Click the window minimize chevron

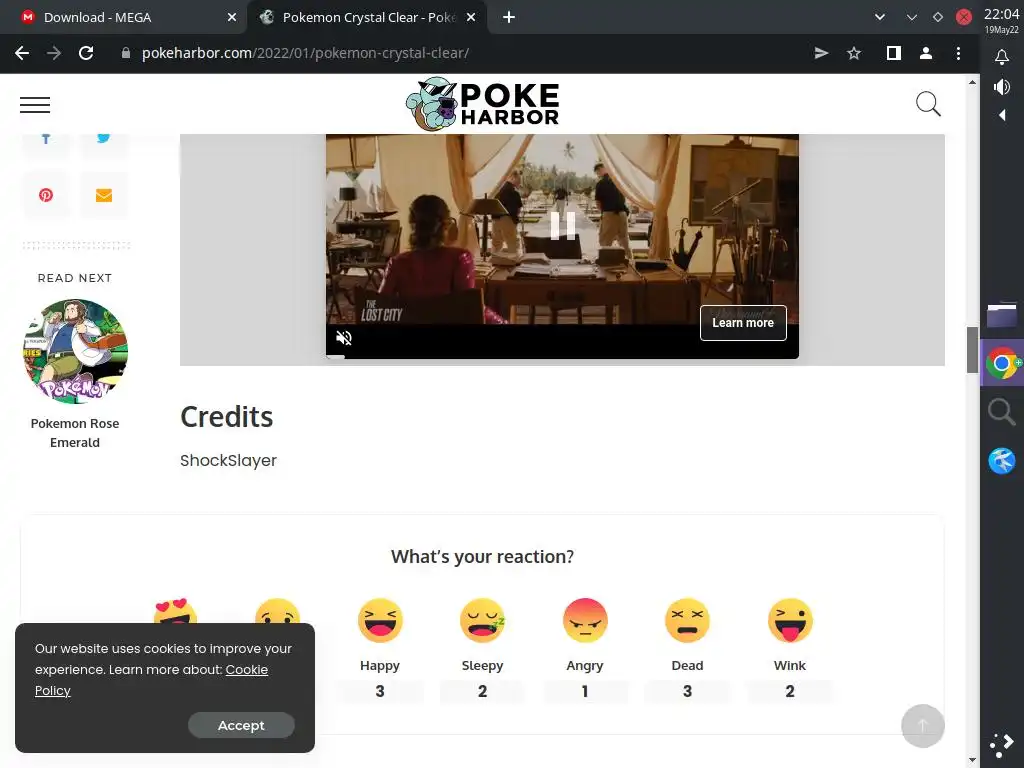point(912,18)
